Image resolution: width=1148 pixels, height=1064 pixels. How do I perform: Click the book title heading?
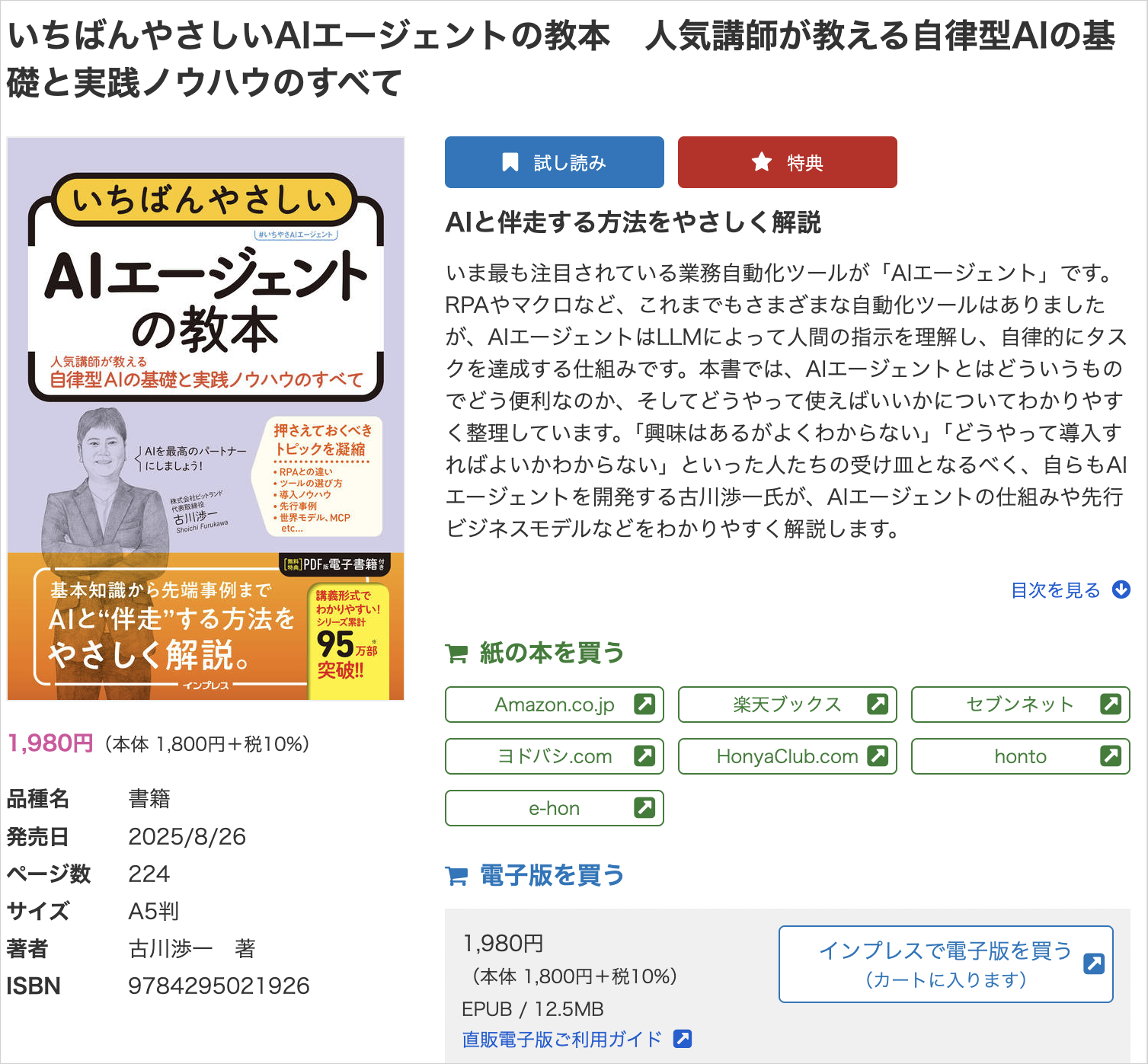coord(561,59)
